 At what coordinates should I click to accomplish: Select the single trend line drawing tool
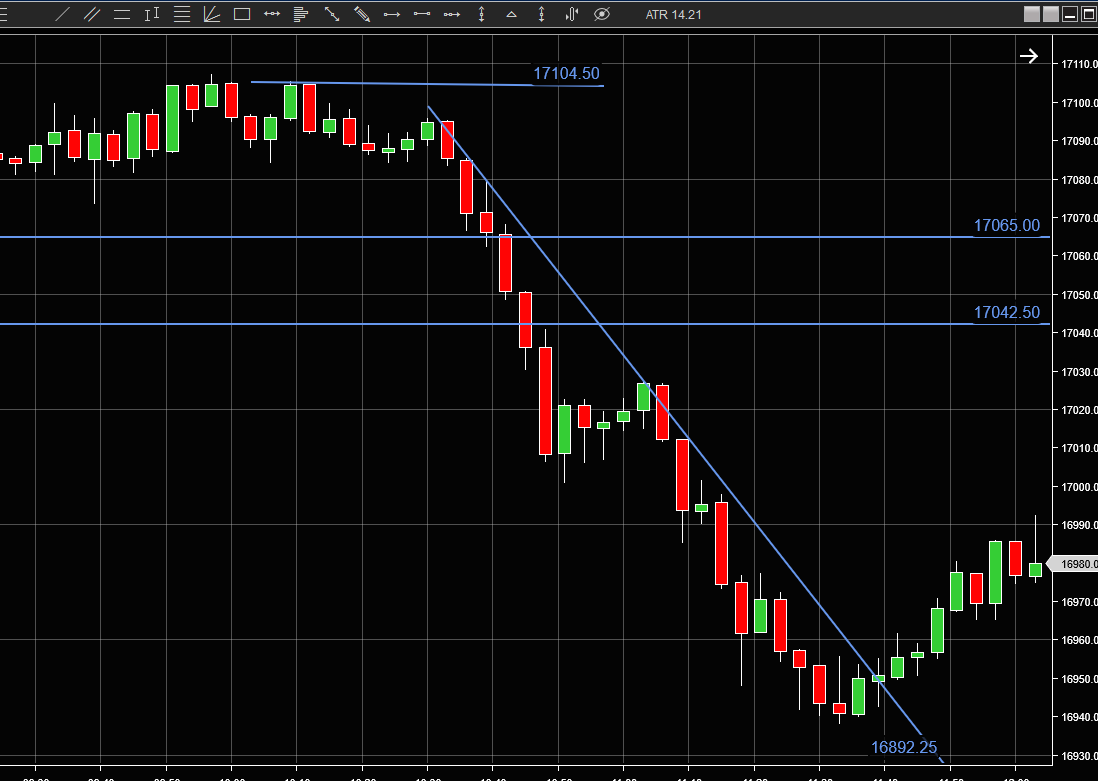coord(62,14)
